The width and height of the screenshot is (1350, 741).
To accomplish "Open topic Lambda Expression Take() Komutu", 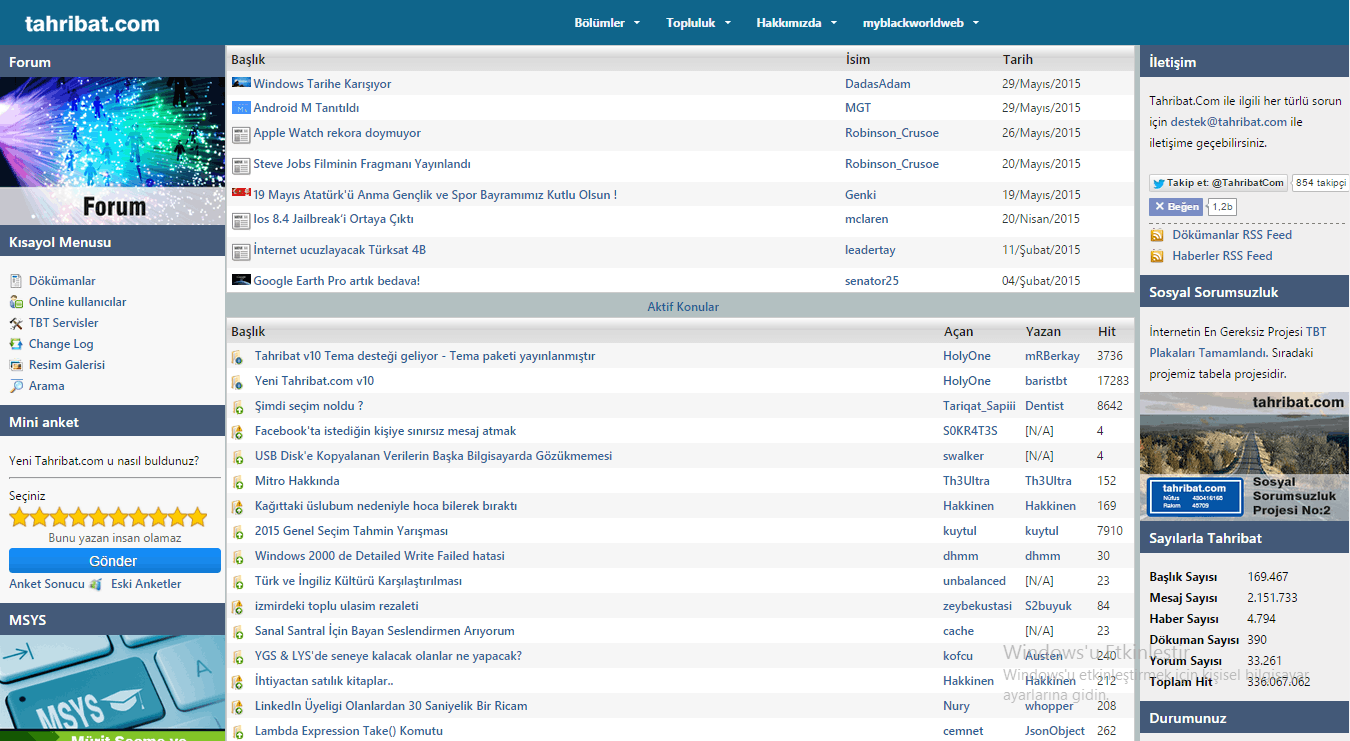I will [348, 731].
